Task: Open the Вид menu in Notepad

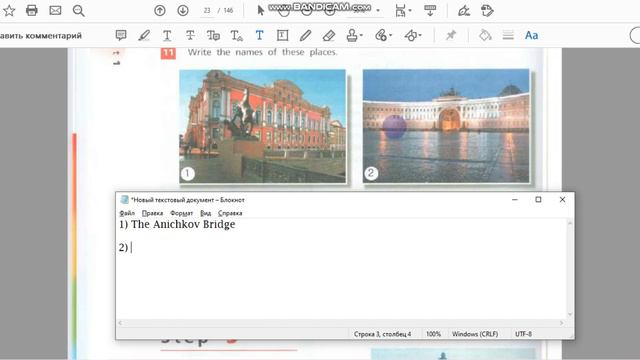Action: coord(205,213)
